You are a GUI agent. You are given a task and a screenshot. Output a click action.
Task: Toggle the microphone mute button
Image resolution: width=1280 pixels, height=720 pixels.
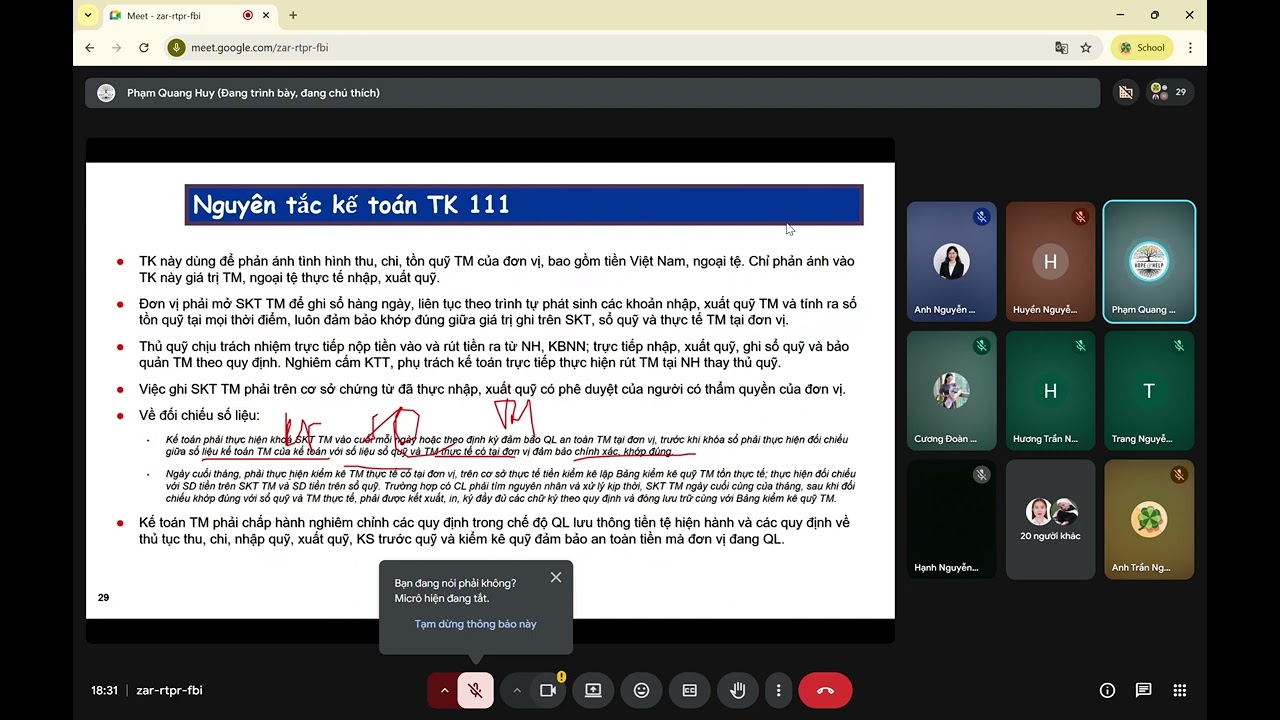(476, 690)
